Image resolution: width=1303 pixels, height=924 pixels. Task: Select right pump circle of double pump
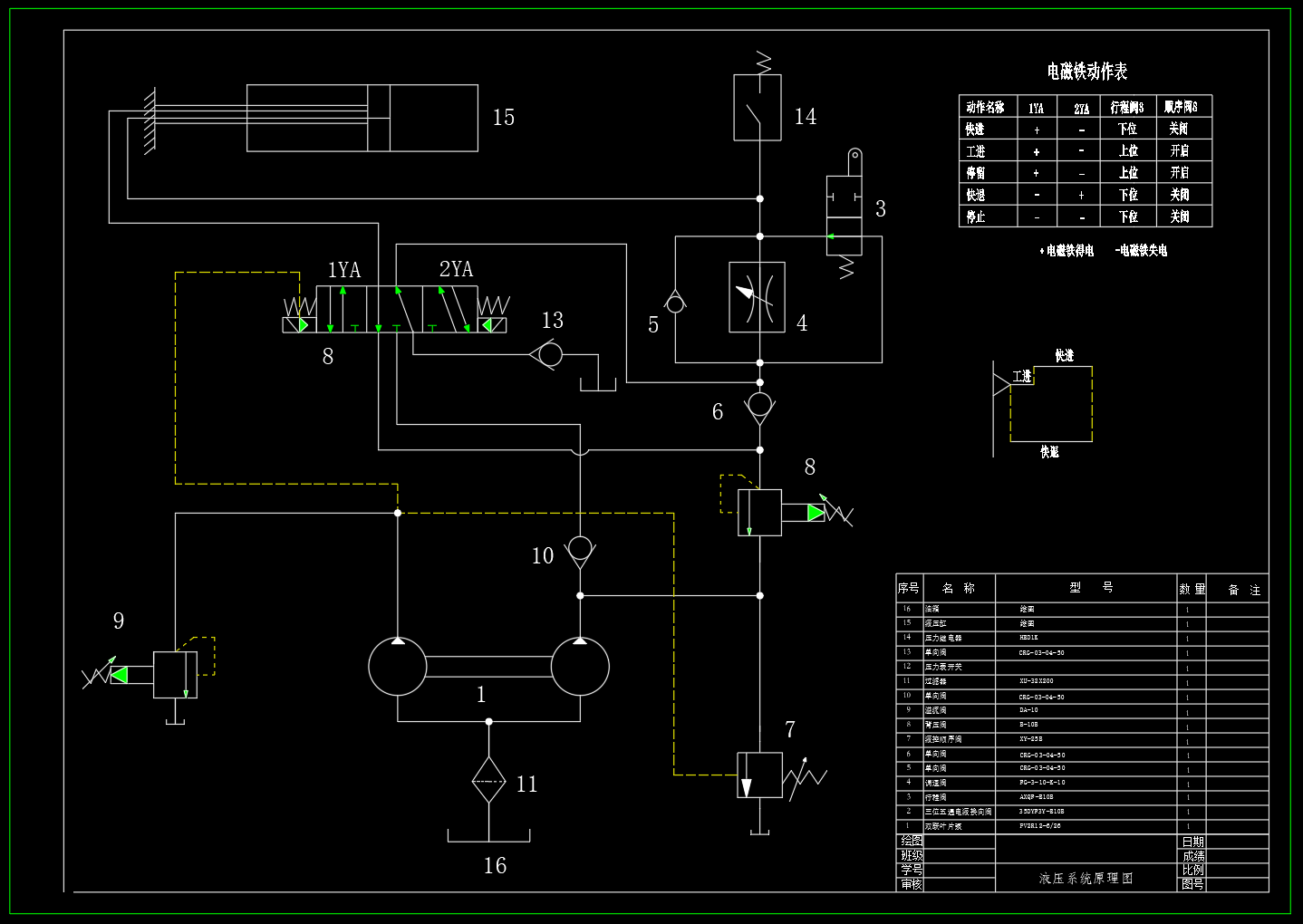(580, 667)
